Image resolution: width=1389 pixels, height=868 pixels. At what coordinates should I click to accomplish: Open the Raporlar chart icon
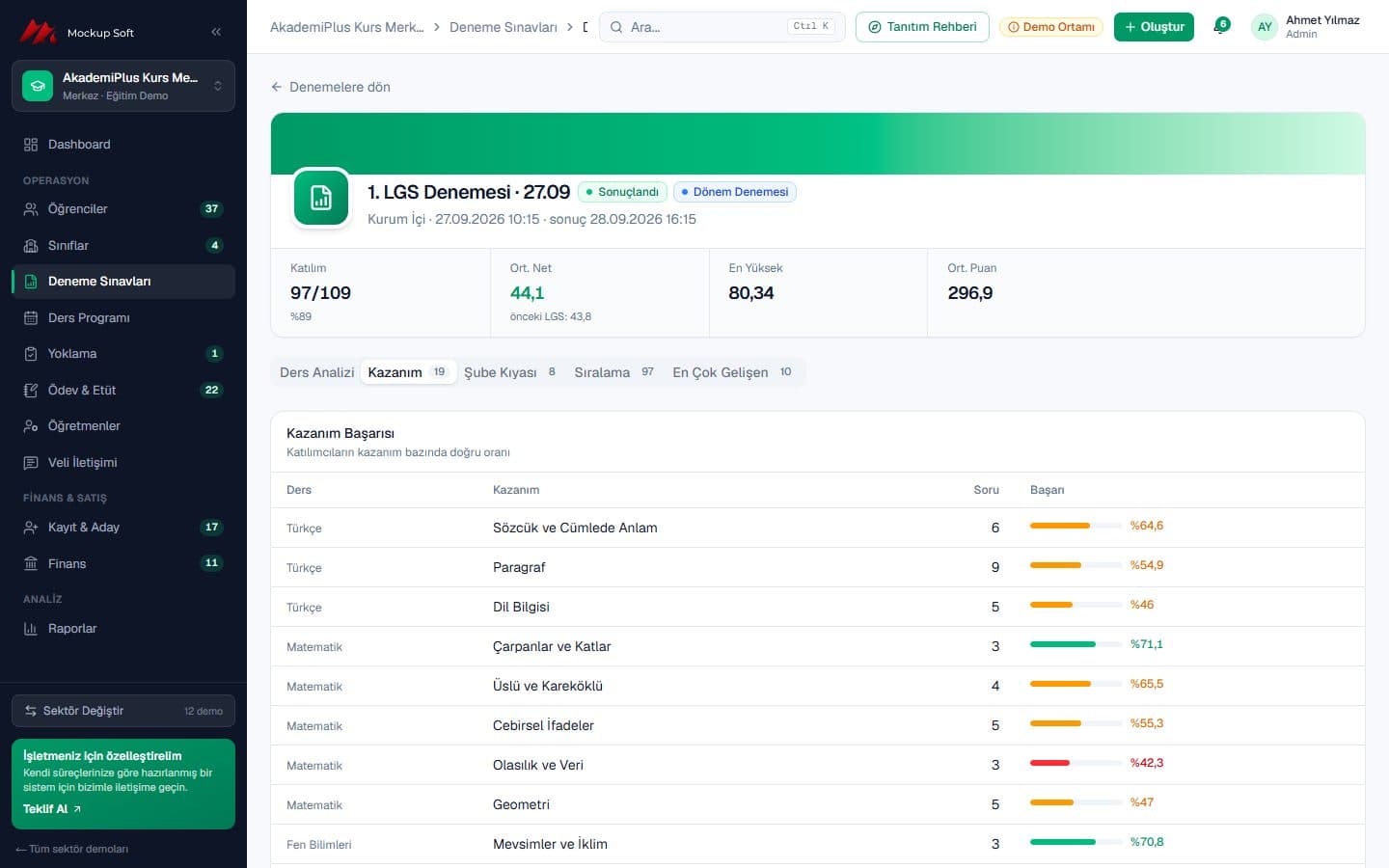31,629
